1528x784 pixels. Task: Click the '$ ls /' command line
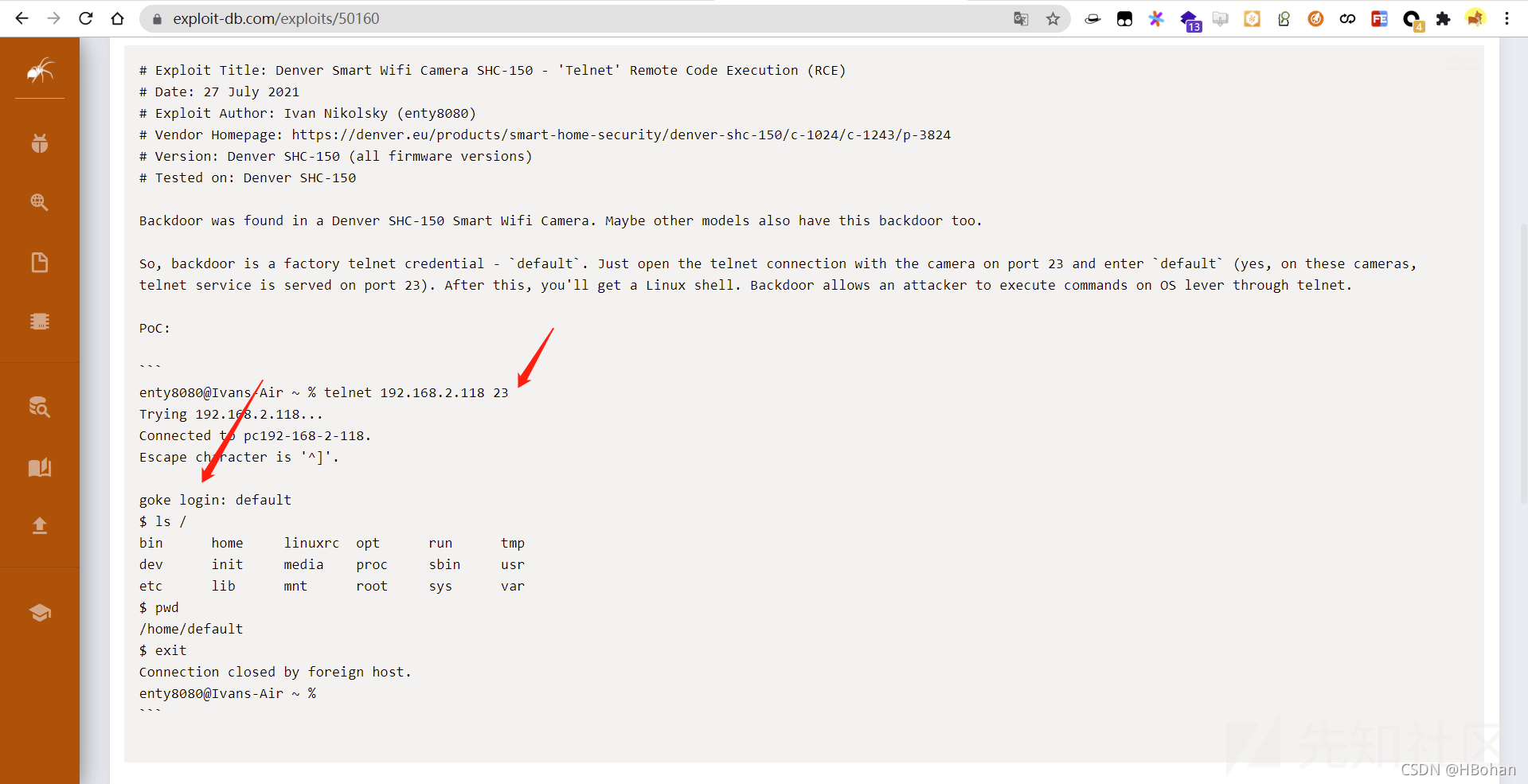[162, 521]
